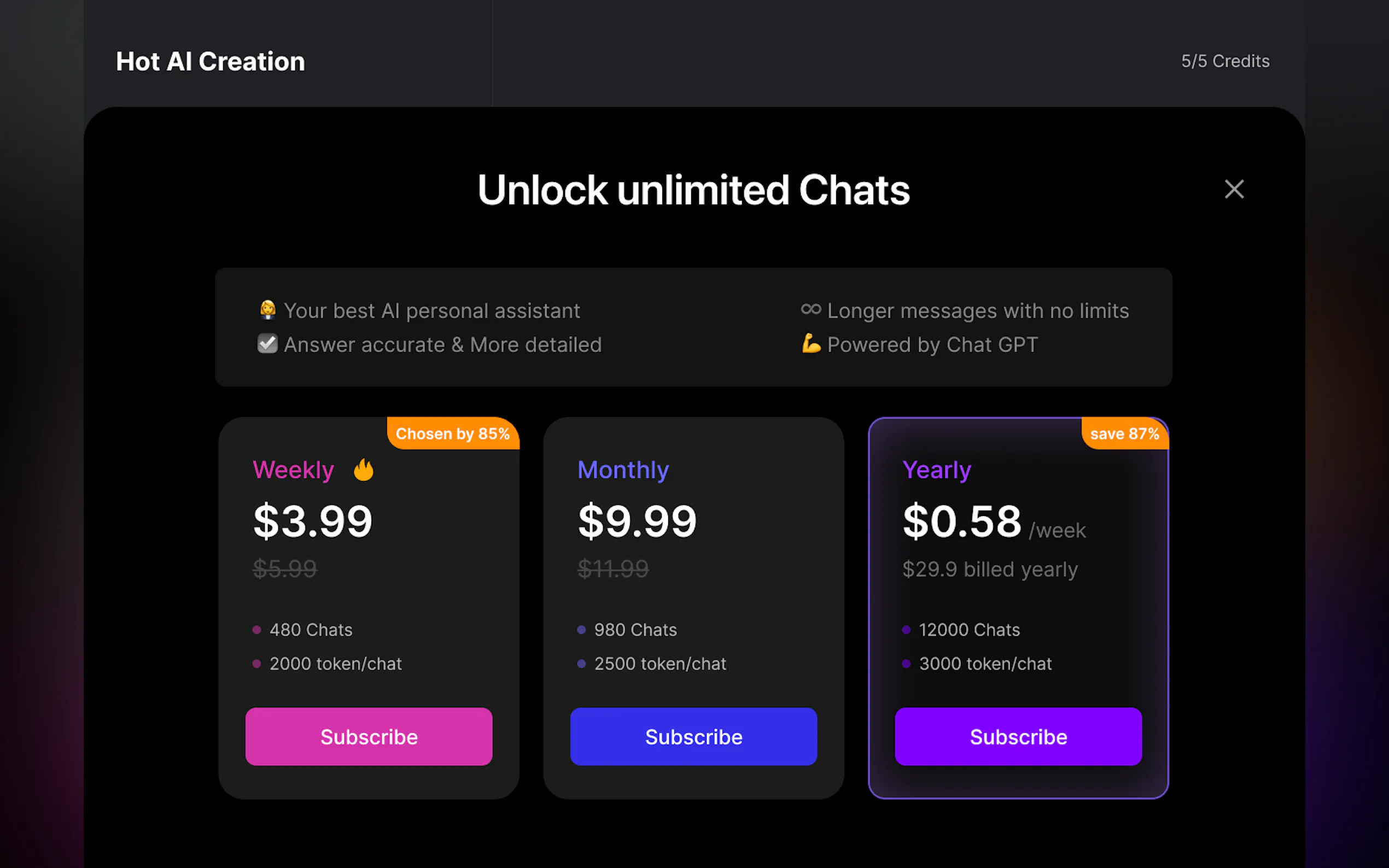Screen dimensions: 1389x868
Task: Click the save 87% badge on Yearly
Action: click(x=1124, y=433)
